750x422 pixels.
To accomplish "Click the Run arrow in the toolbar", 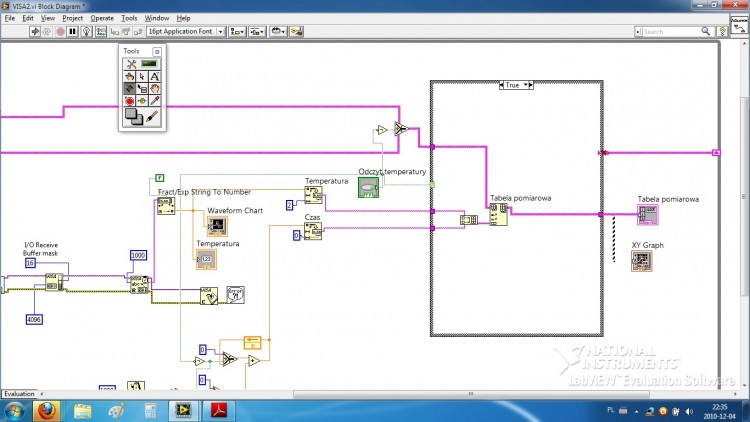I will click(x=35, y=32).
